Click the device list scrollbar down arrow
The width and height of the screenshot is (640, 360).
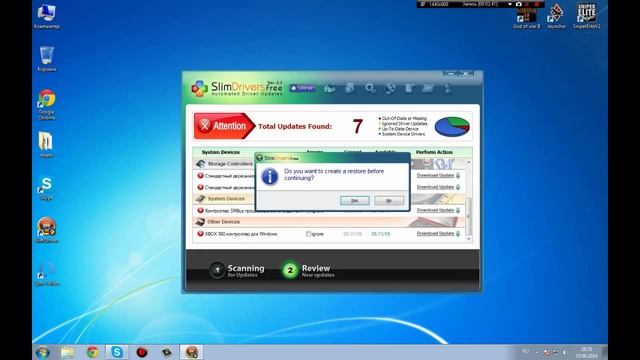[468, 239]
